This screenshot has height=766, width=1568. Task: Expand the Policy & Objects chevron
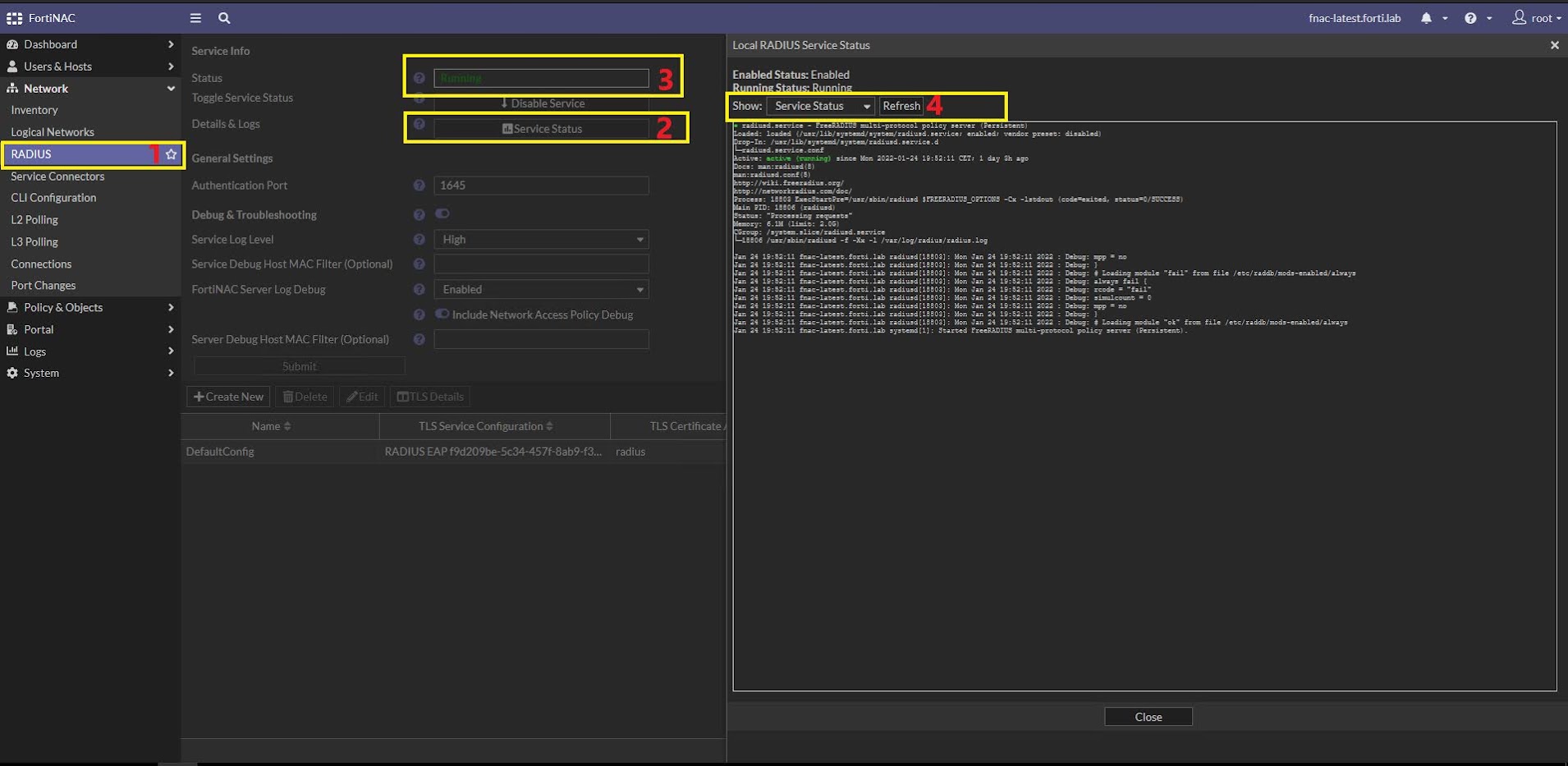[x=171, y=307]
